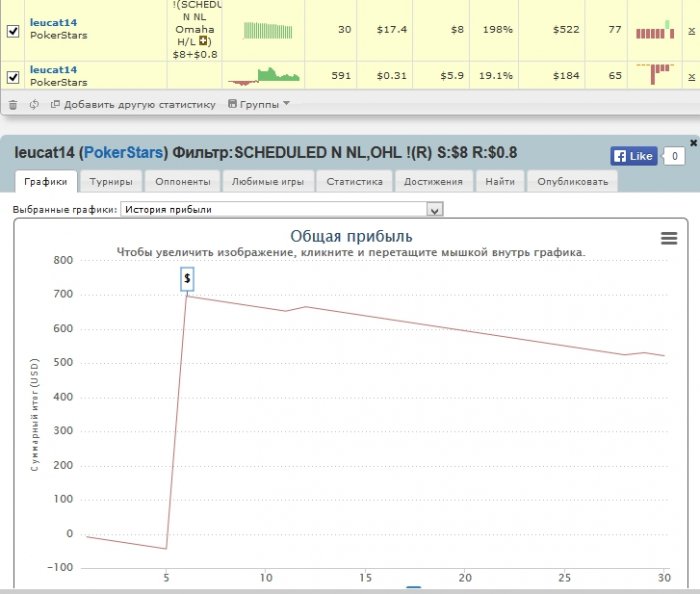Click the green sparkline chart in first row
This screenshot has height=594, width=700.
click(271, 30)
